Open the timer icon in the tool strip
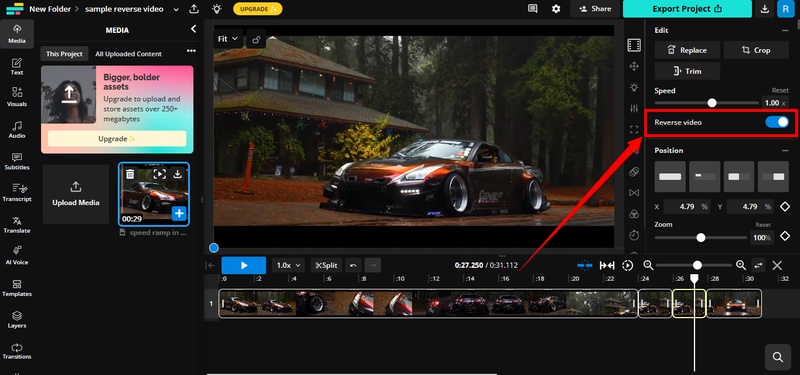 coord(634,235)
